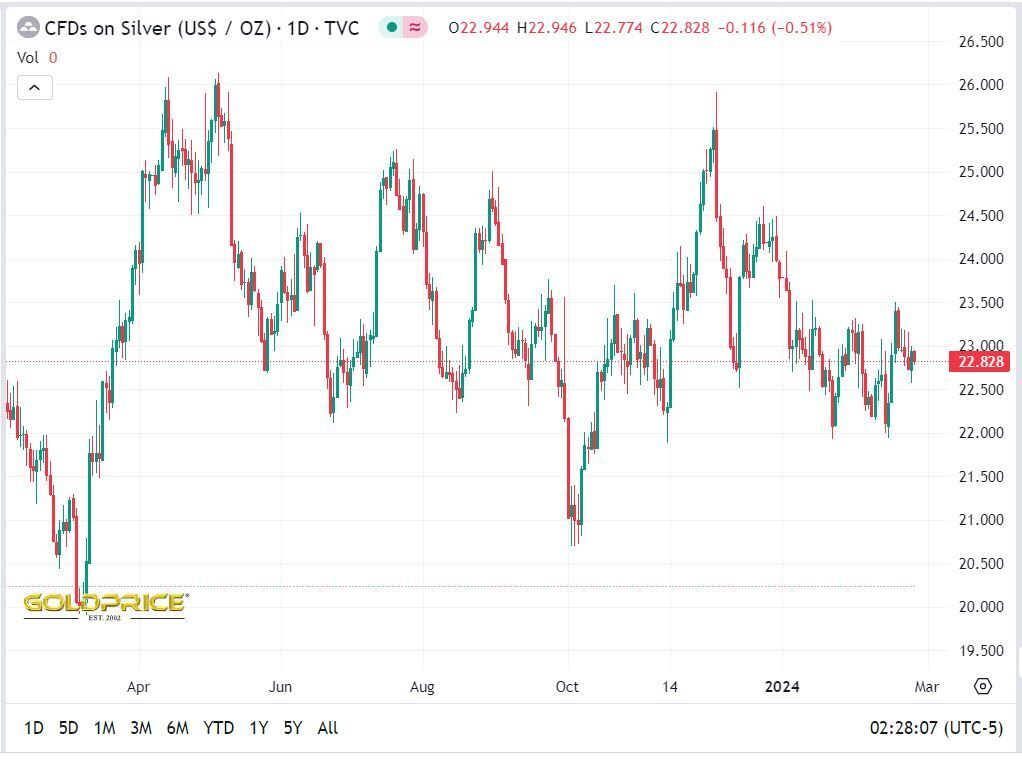Choose the YTD range button
The width and height of the screenshot is (1022, 760).
tap(218, 728)
